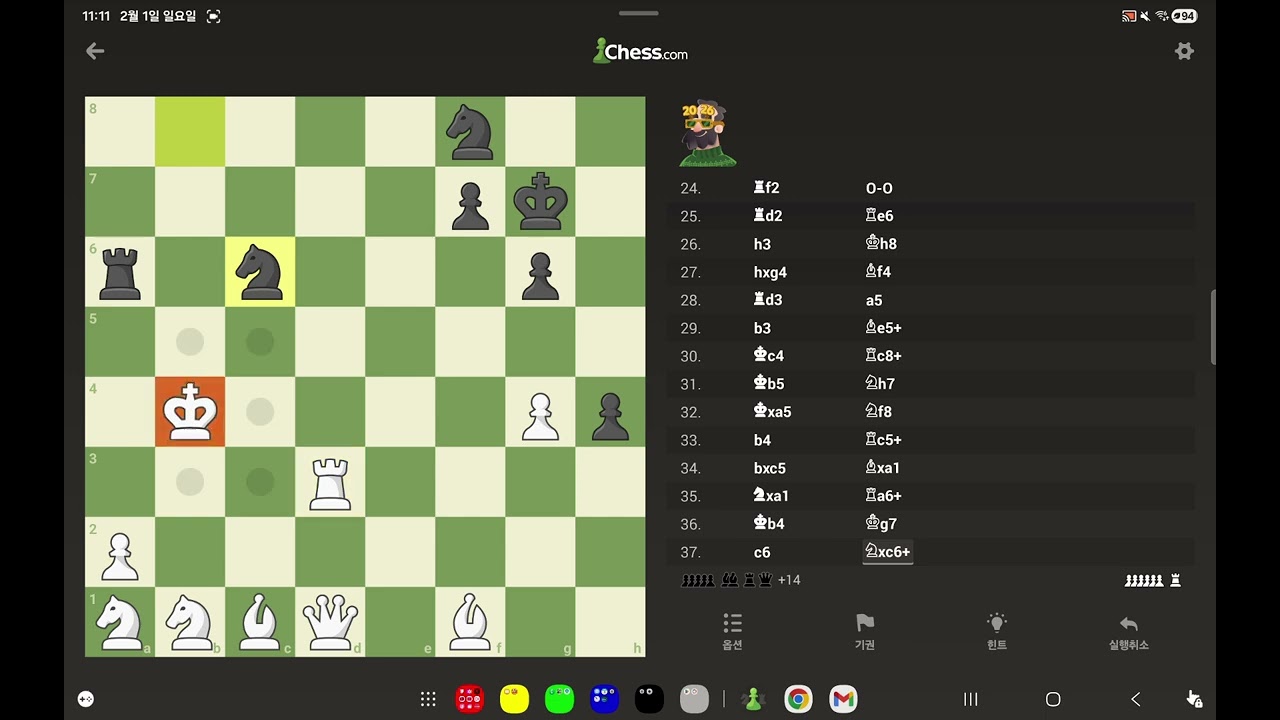The height and width of the screenshot is (720, 1280).
Task: Tap the 힌트 hint lightbulb button
Action: 997,632
